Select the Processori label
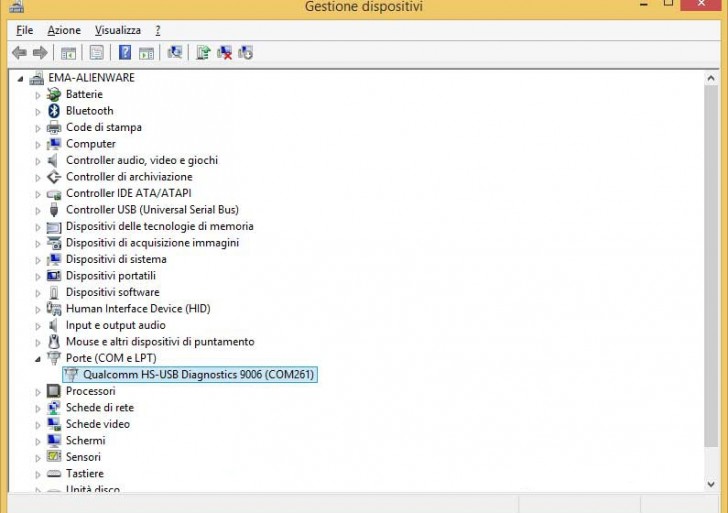 pyautogui.click(x=91, y=391)
